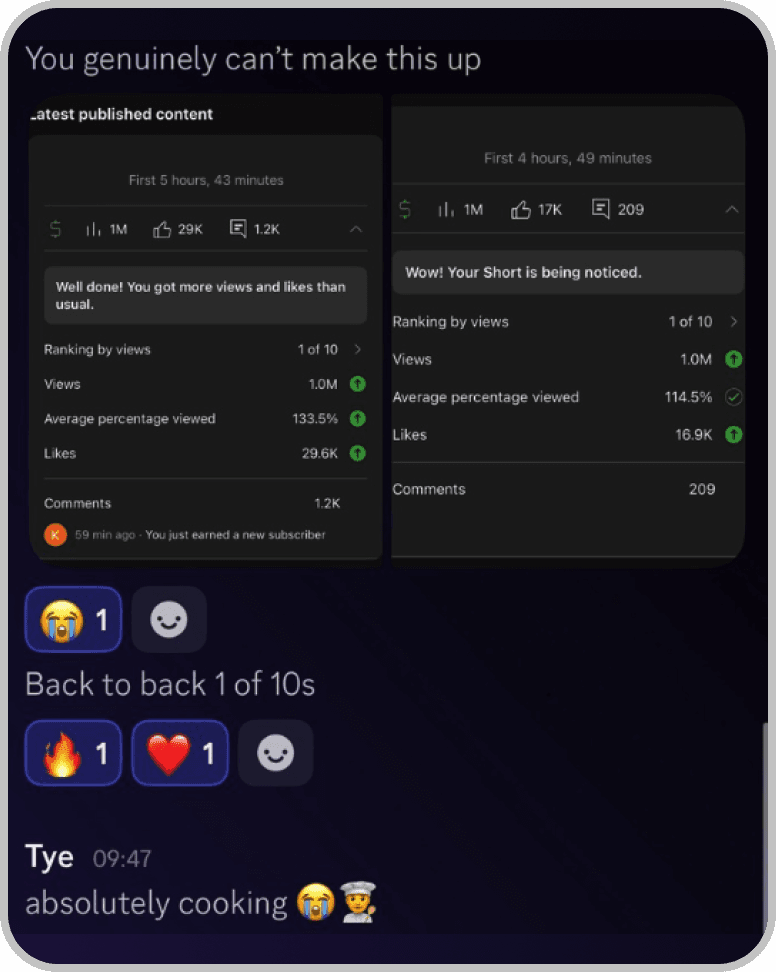
Task: Toggle the crying emoji reaction
Action: coord(73,620)
